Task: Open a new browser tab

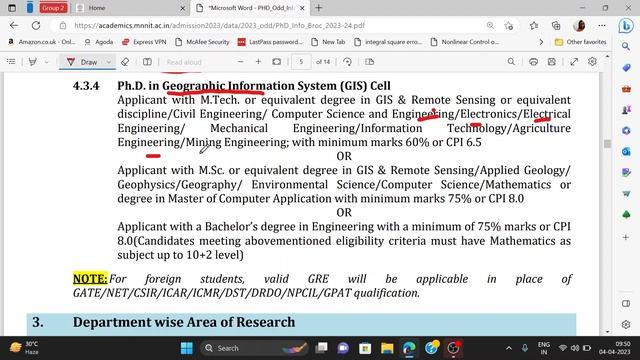Action: 319,8
